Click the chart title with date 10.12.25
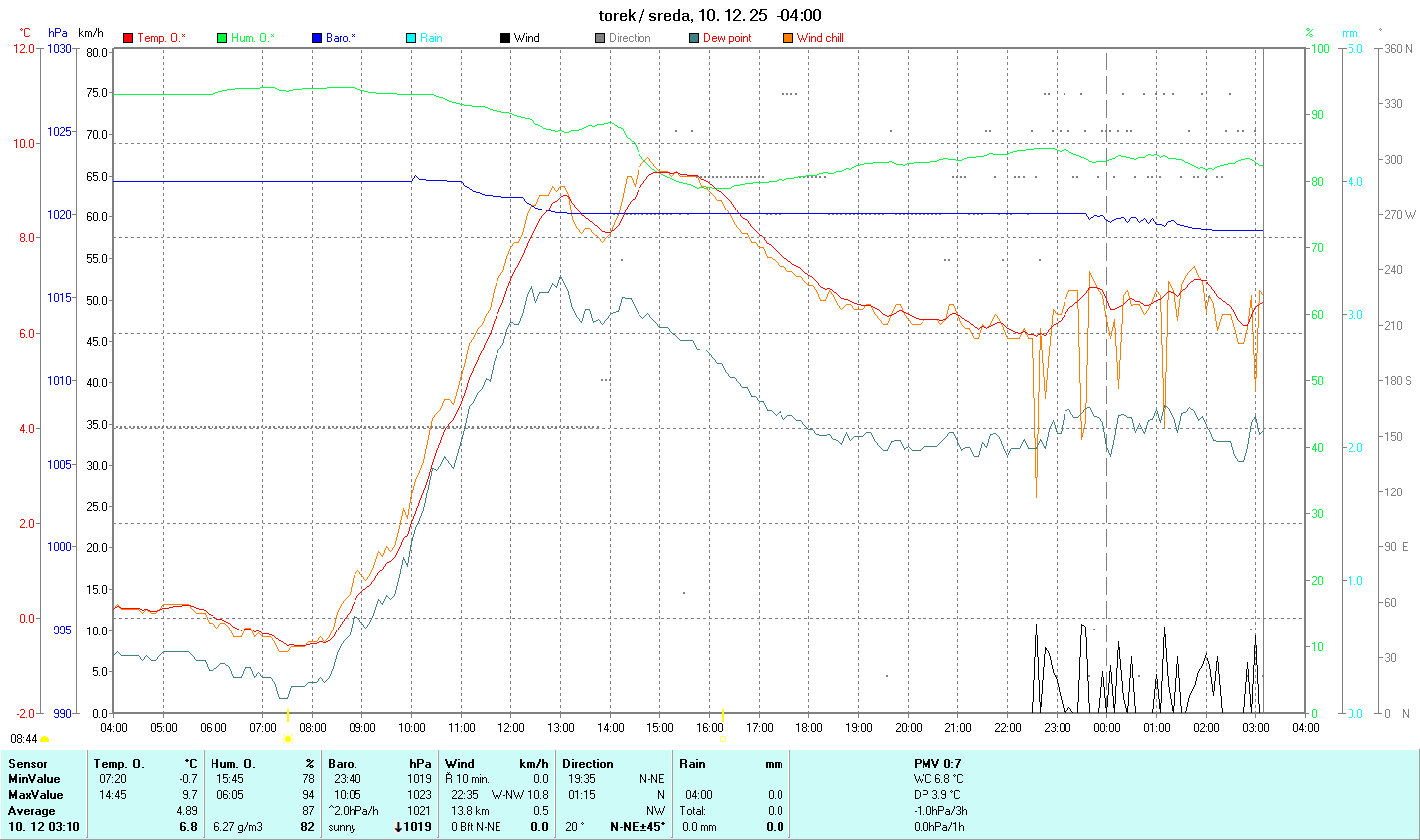Screen dimensions: 1420x840 pyautogui.click(x=709, y=15)
